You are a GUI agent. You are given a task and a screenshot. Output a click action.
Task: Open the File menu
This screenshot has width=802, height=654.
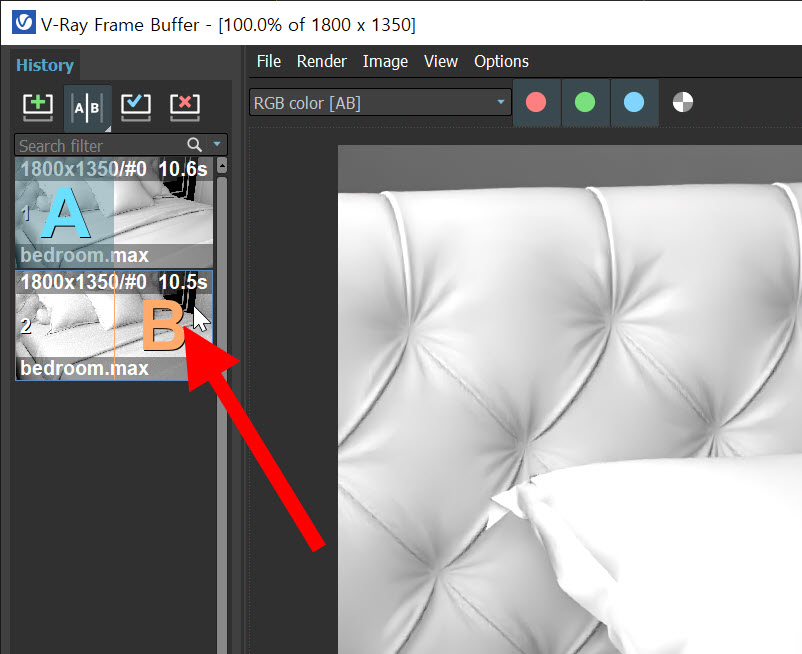269,61
